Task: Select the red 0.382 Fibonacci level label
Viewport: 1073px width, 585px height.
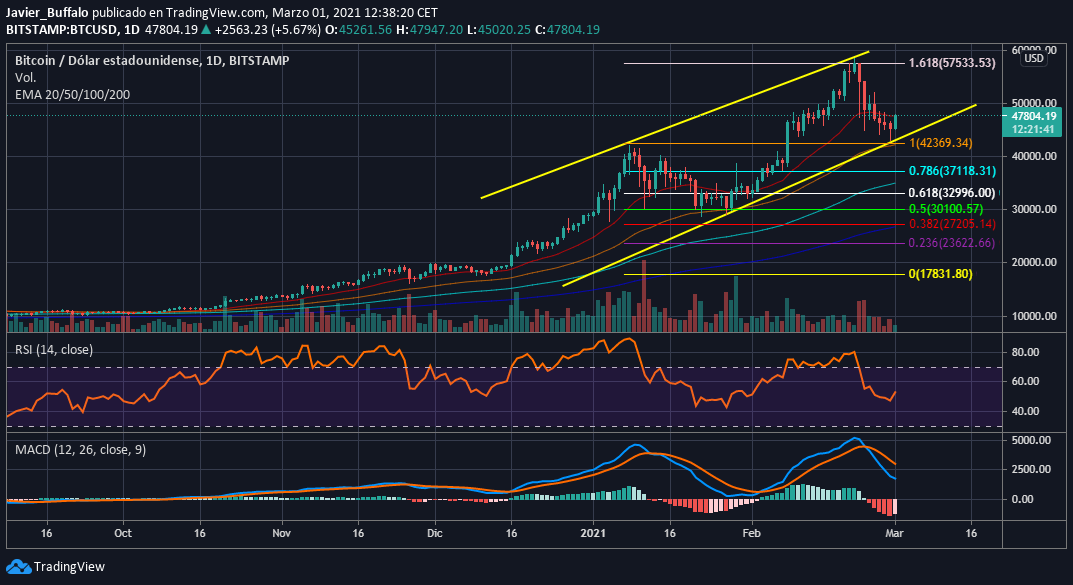Action: [952, 226]
